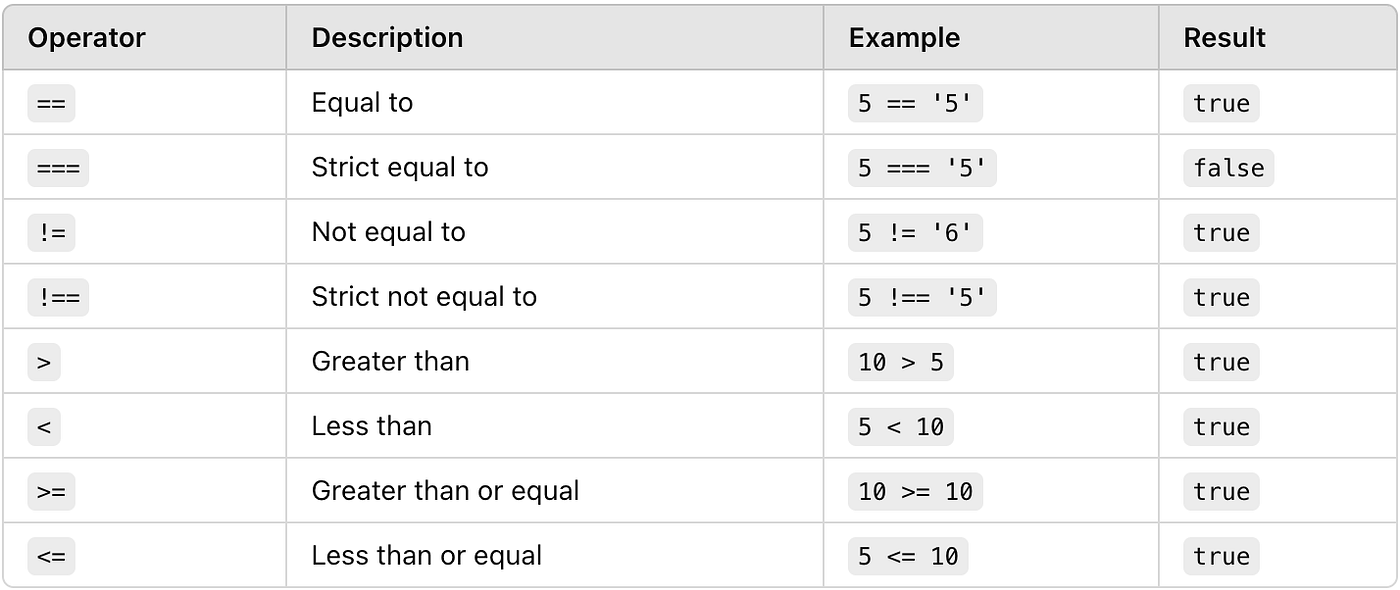The height and width of the screenshot is (590, 1400).
Task: Click the != operator code chip
Action: (x=51, y=233)
